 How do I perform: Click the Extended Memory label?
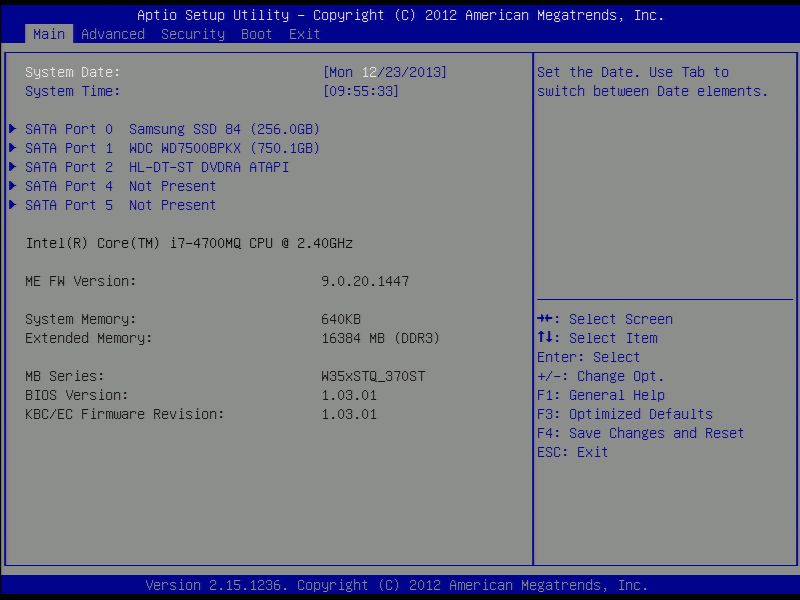coord(89,338)
